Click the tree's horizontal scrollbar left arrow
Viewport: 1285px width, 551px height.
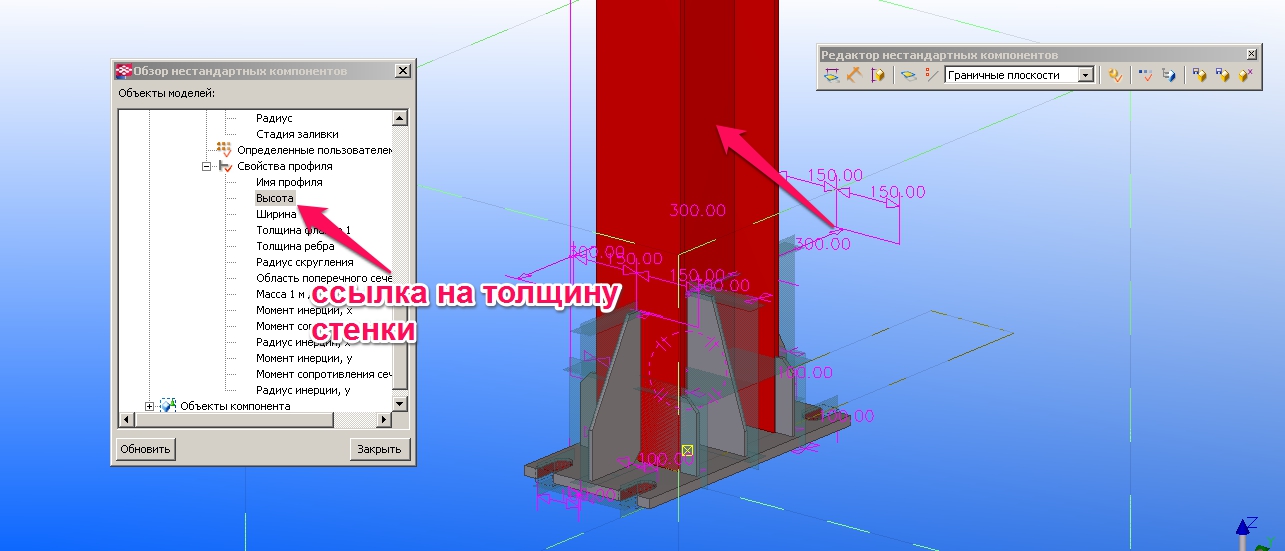click(127, 420)
